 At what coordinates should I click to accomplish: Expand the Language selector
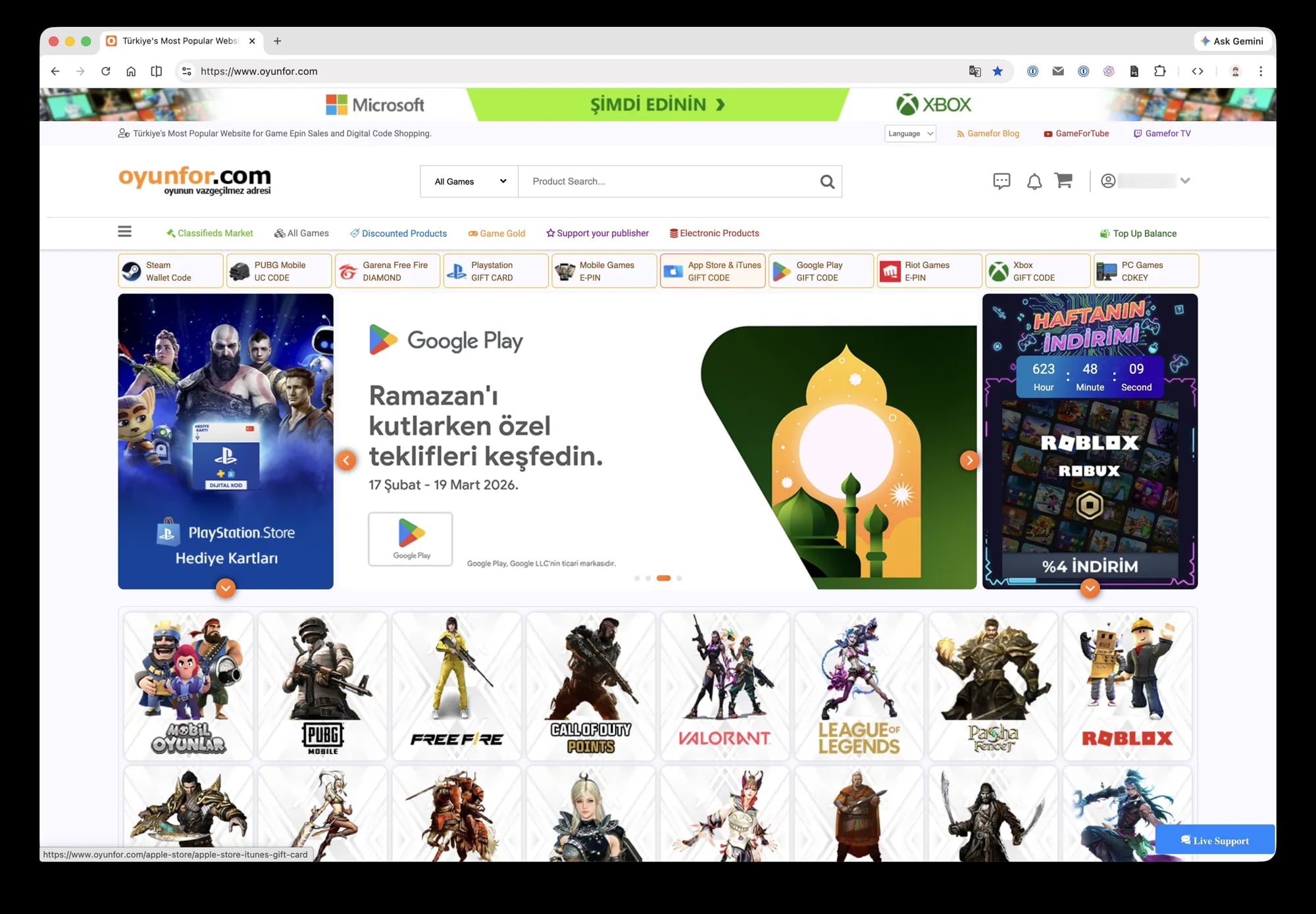[x=910, y=134]
